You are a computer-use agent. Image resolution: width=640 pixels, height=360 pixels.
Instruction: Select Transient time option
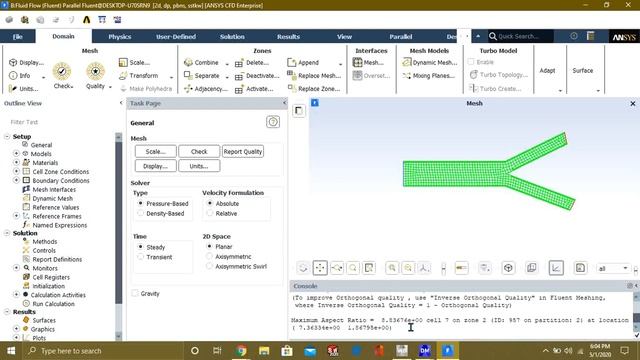point(140,257)
